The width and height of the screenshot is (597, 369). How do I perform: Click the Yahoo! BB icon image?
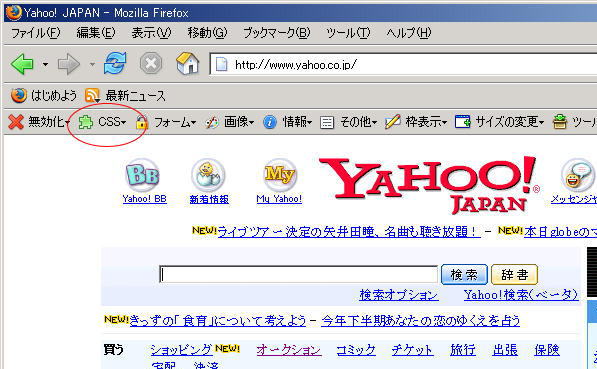coord(142,175)
